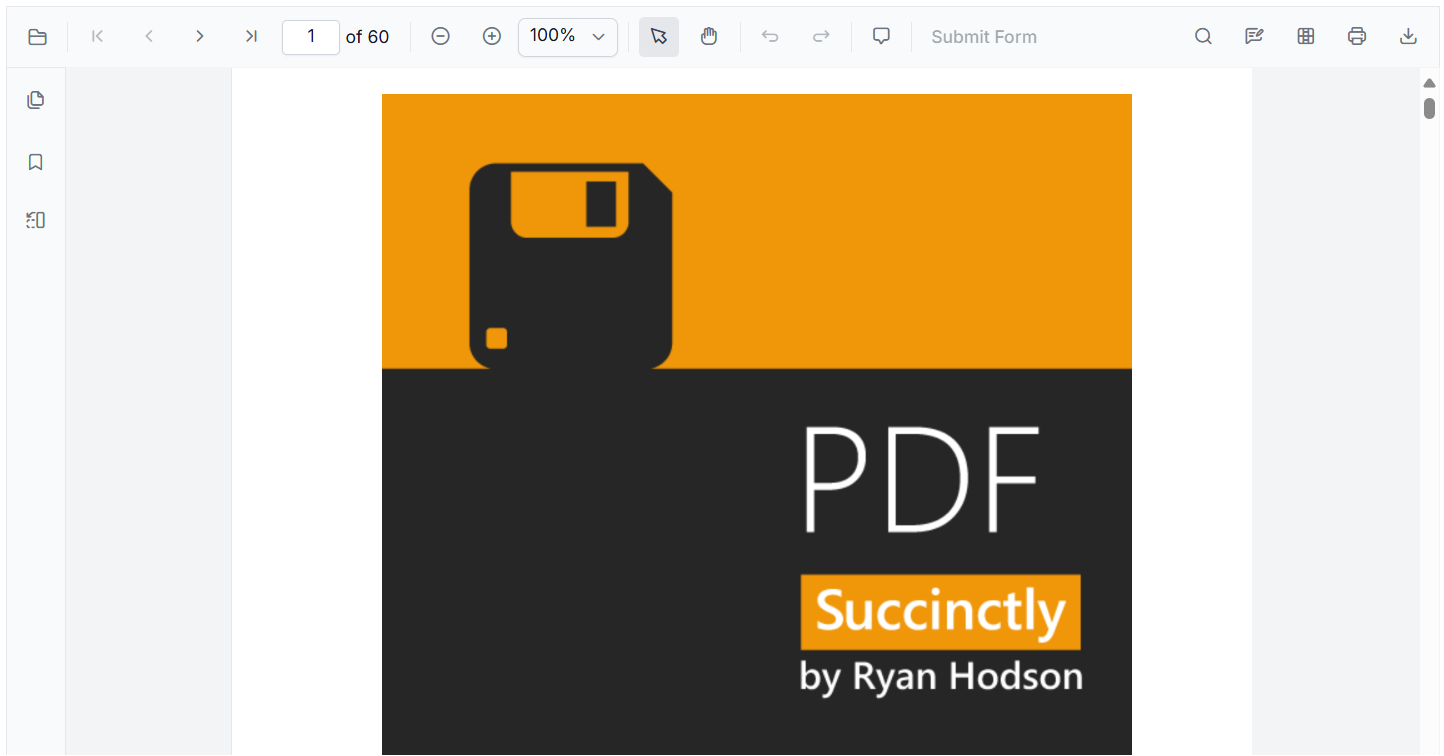Image resolution: width=1444 pixels, height=756 pixels.
Task: Click the Submit Form button
Action: click(984, 37)
